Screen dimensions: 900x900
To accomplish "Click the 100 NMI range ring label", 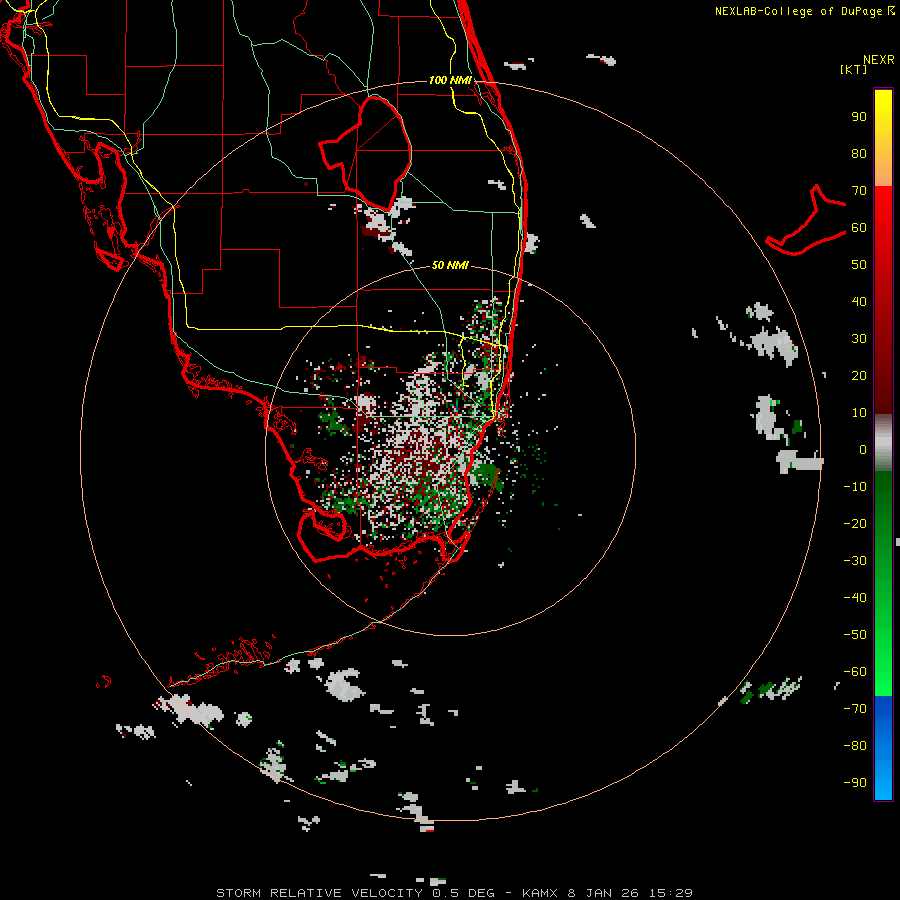I will 450,80.
